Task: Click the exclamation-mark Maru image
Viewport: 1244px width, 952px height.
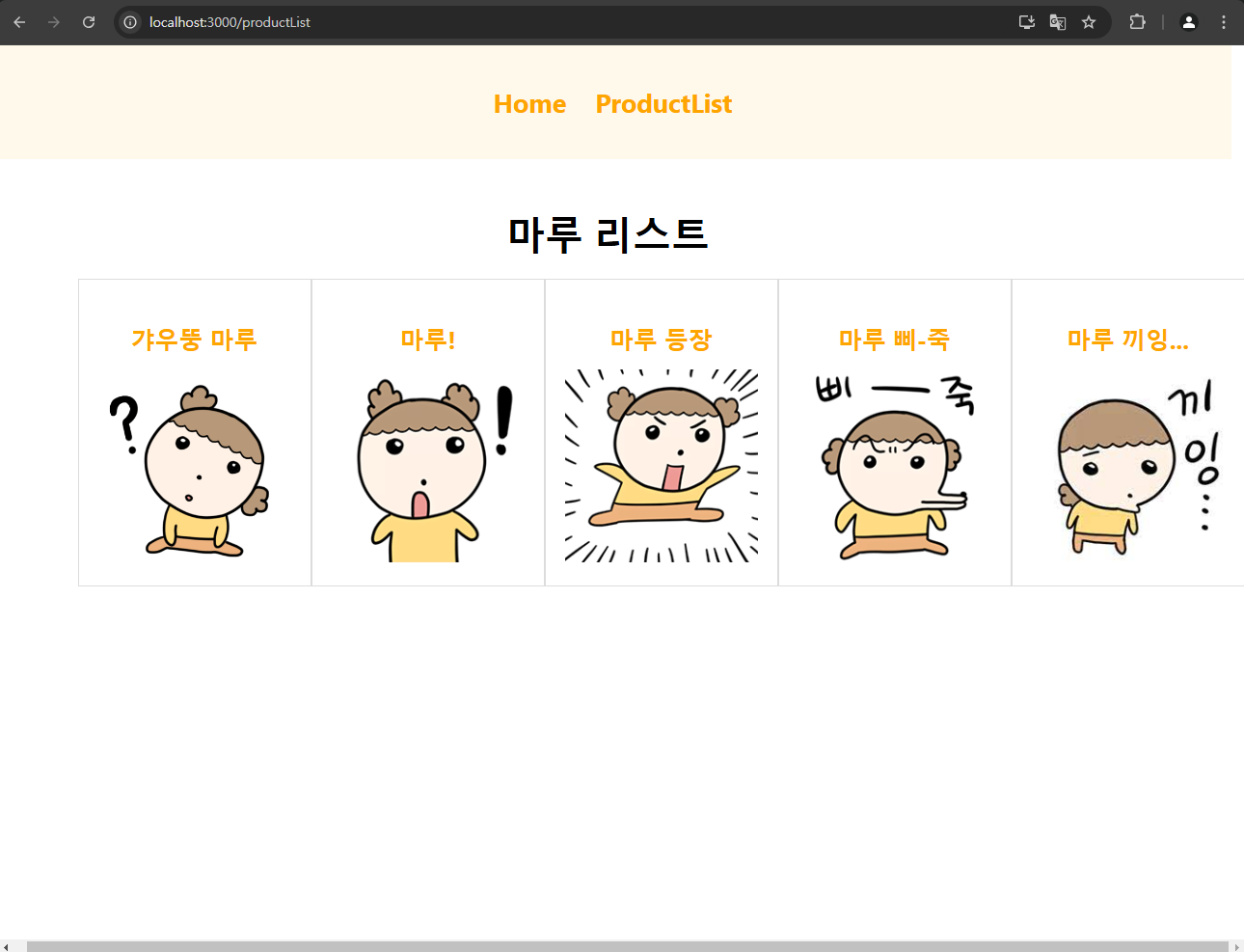Action: point(428,466)
